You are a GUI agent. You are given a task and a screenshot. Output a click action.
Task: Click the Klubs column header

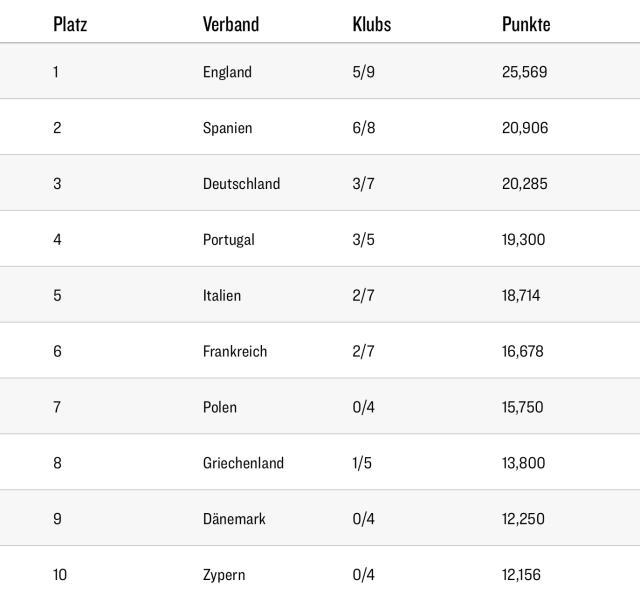click(371, 24)
